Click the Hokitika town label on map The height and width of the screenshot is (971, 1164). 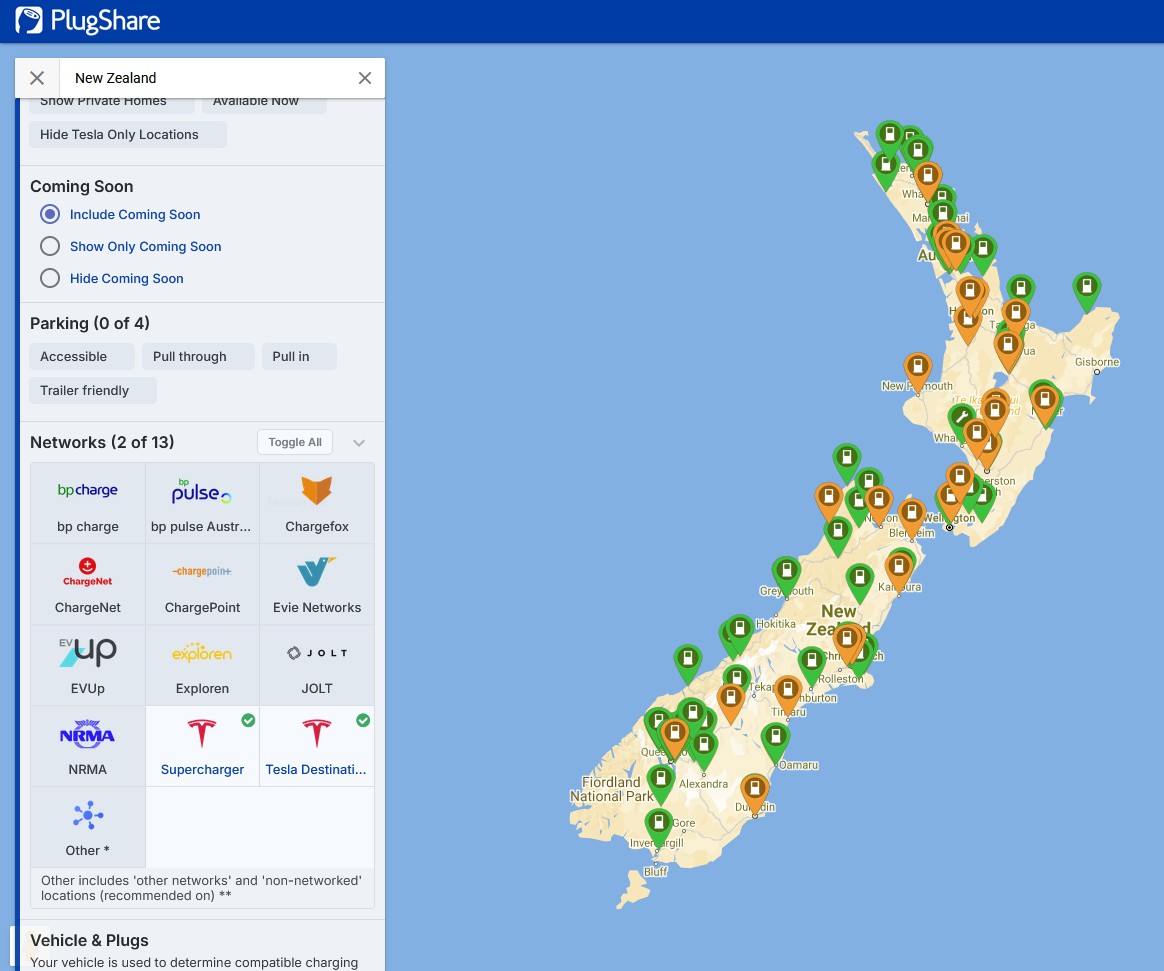coord(776,624)
